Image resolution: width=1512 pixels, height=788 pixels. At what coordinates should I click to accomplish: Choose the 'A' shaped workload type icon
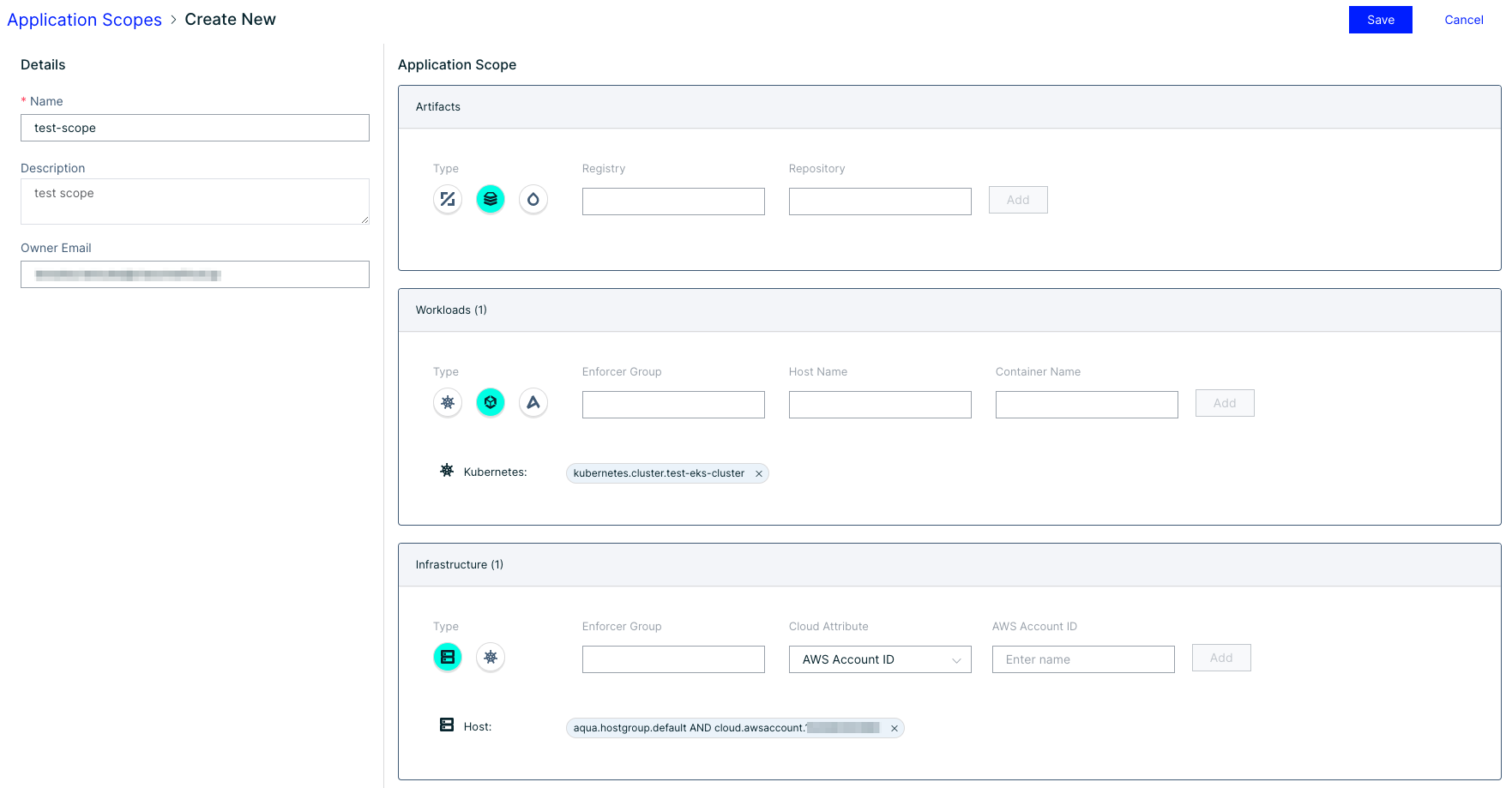(533, 401)
